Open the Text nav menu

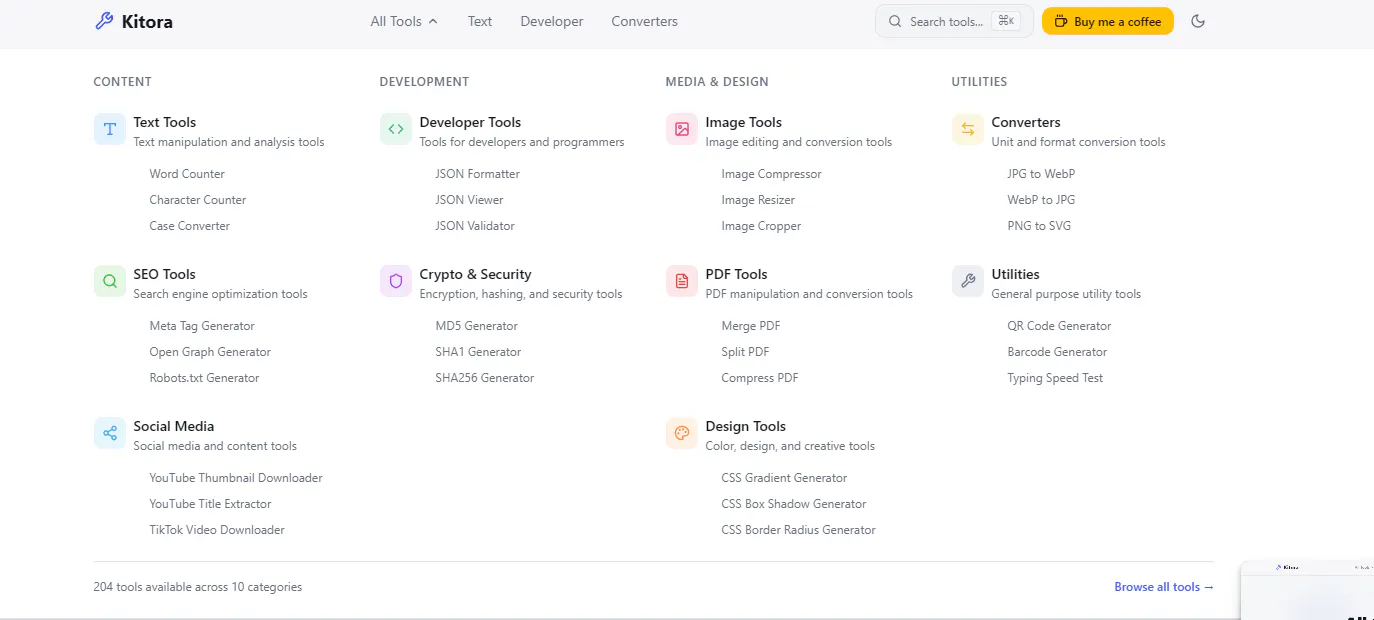pyautogui.click(x=480, y=21)
